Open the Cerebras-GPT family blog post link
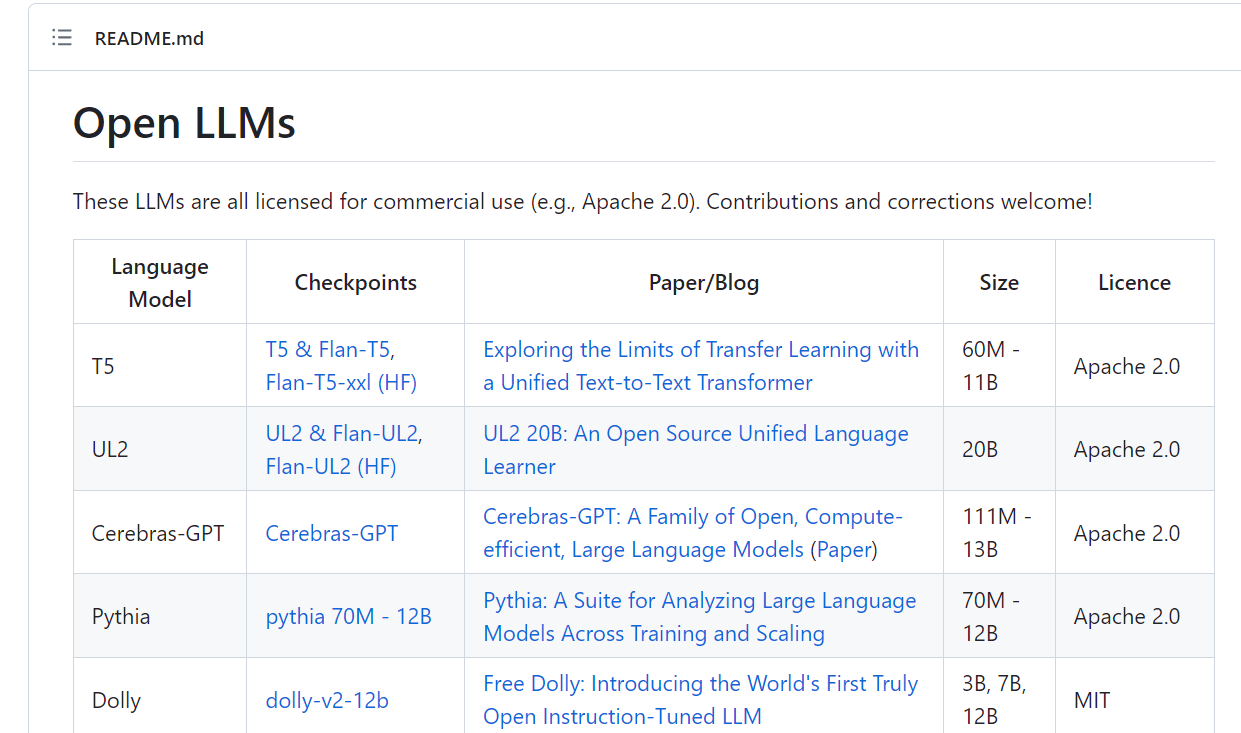Image resolution: width=1241 pixels, height=733 pixels. pos(692,517)
